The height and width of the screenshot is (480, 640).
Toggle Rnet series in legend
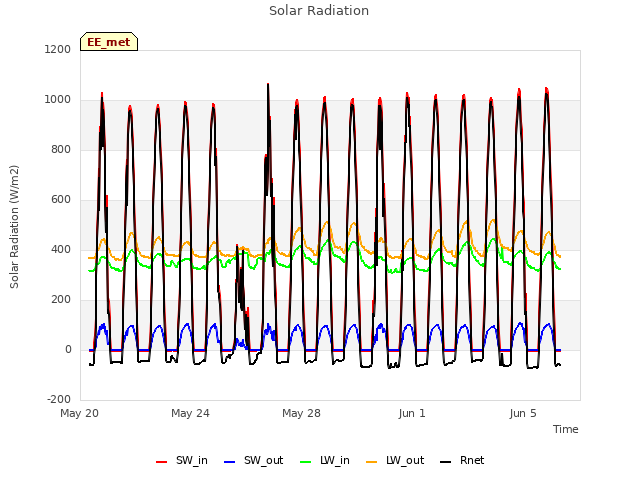pyautogui.click(x=462, y=461)
